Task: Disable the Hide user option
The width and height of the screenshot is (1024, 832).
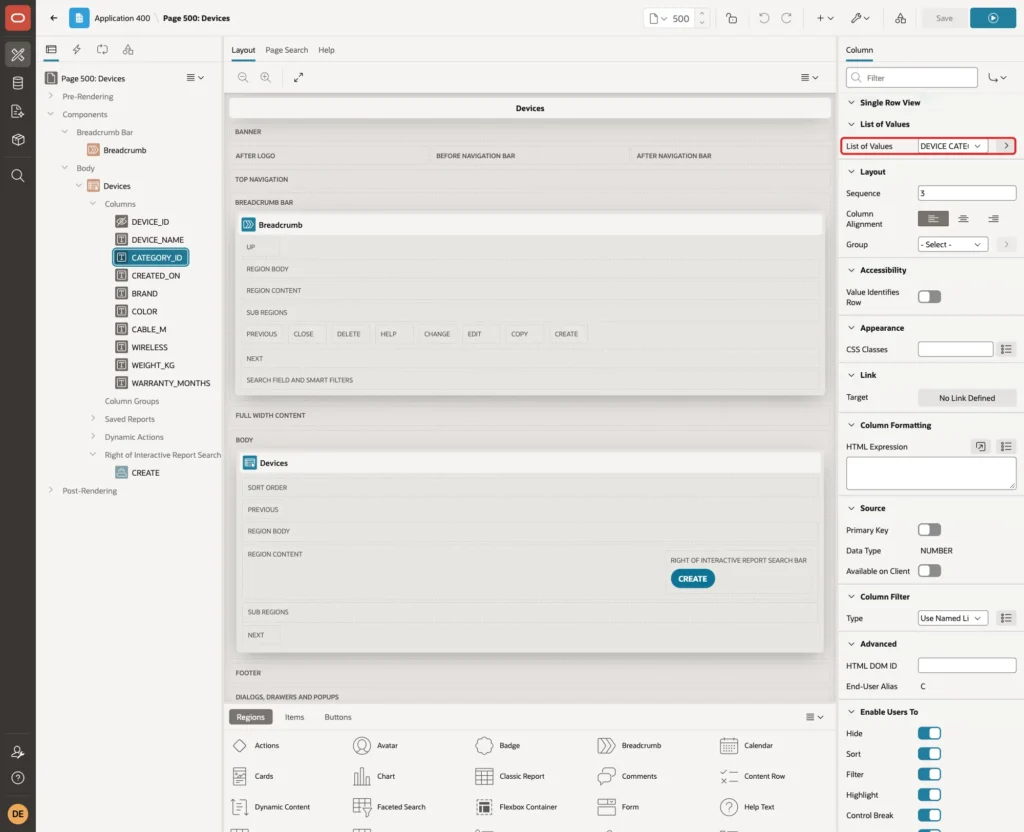Action: (929, 733)
